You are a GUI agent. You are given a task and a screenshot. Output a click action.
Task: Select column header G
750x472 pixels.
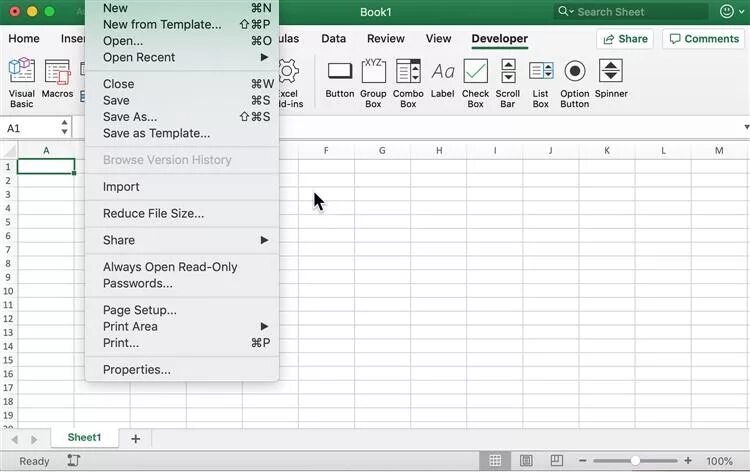coord(382,151)
